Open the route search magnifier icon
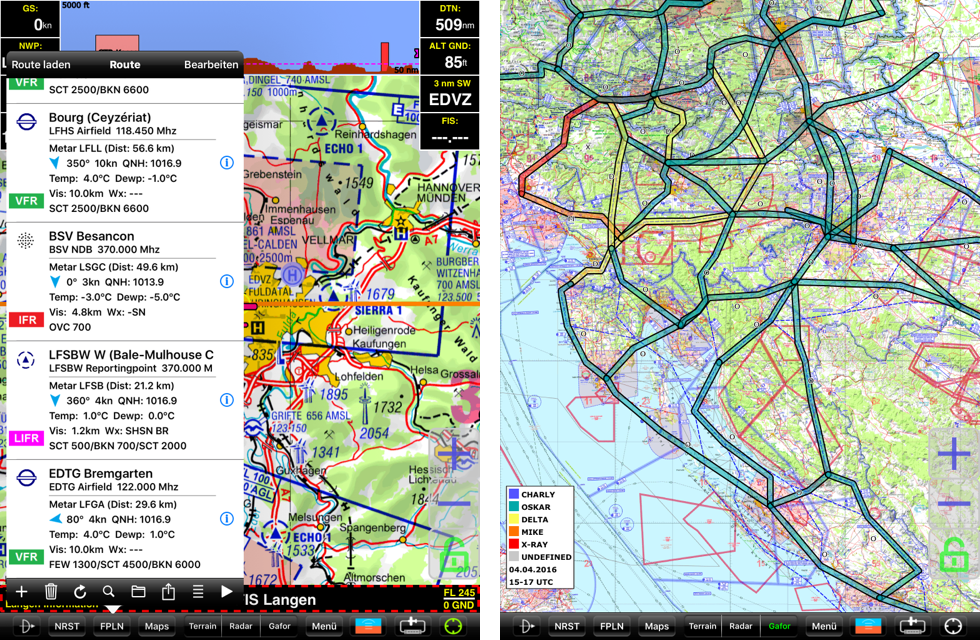The width and height of the screenshot is (980, 640). [x=108, y=591]
